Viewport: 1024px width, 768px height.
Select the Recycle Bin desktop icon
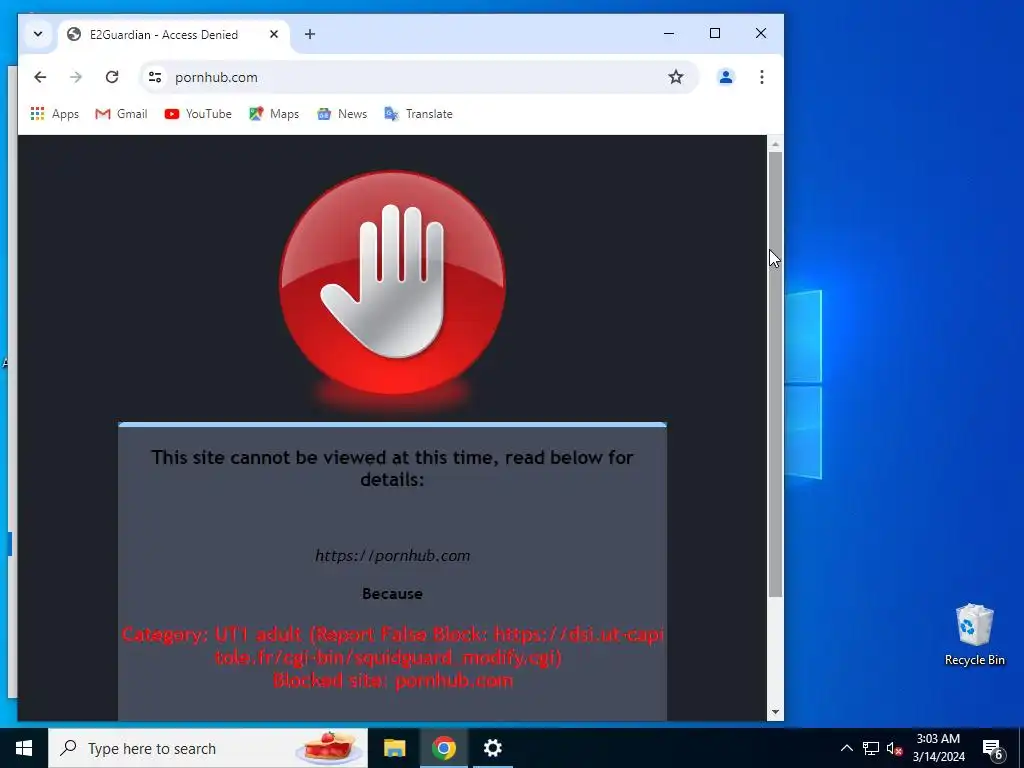pyautogui.click(x=974, y=635)
